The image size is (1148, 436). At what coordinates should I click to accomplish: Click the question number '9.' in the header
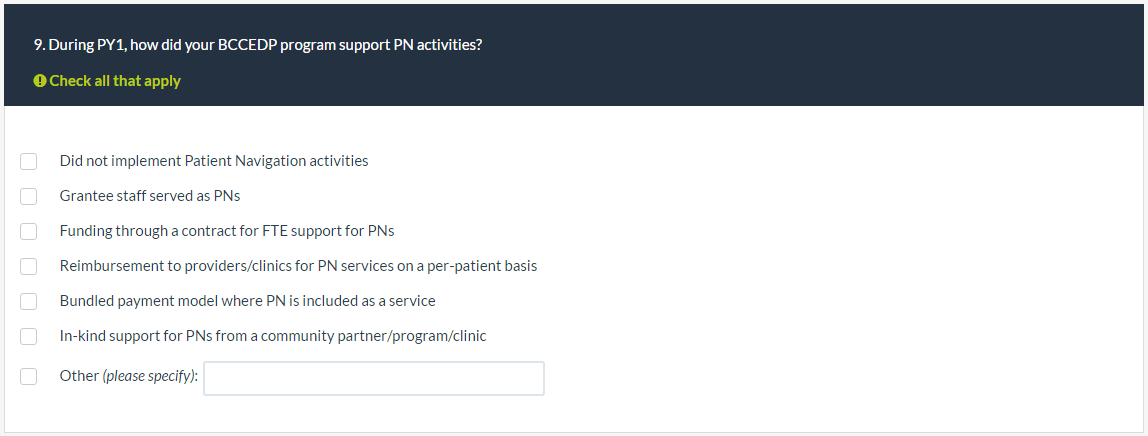tap(40, 45)
